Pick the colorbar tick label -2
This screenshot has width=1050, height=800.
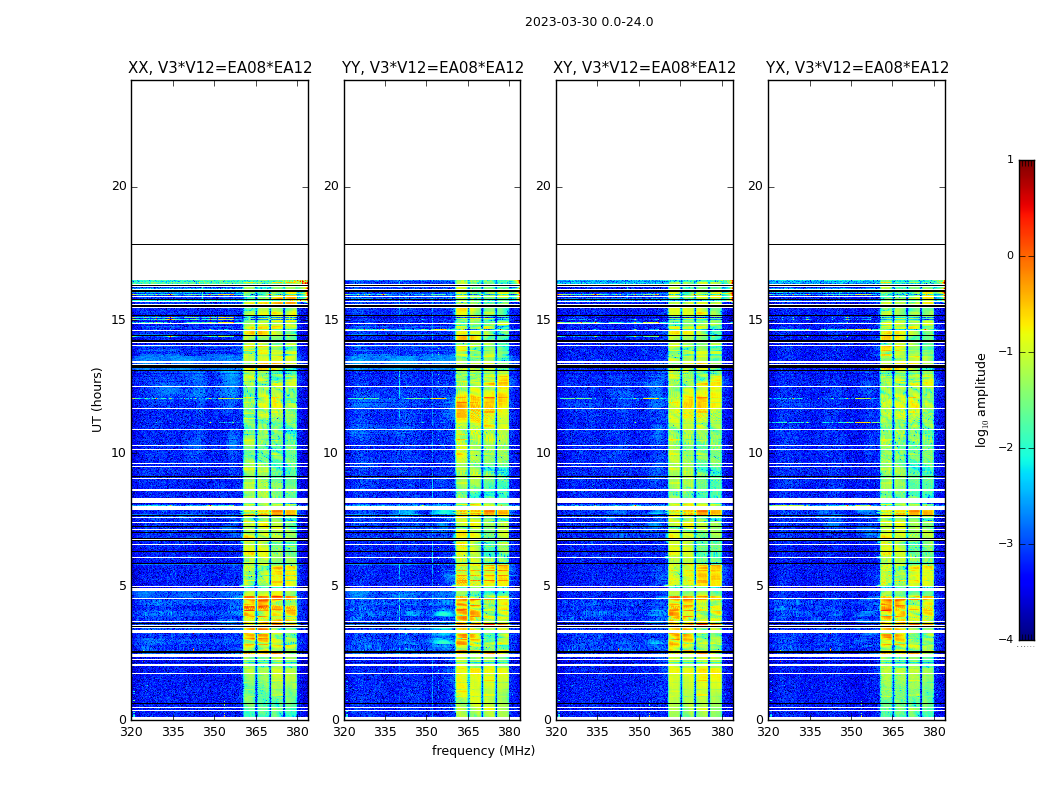tap(1008, 448)
